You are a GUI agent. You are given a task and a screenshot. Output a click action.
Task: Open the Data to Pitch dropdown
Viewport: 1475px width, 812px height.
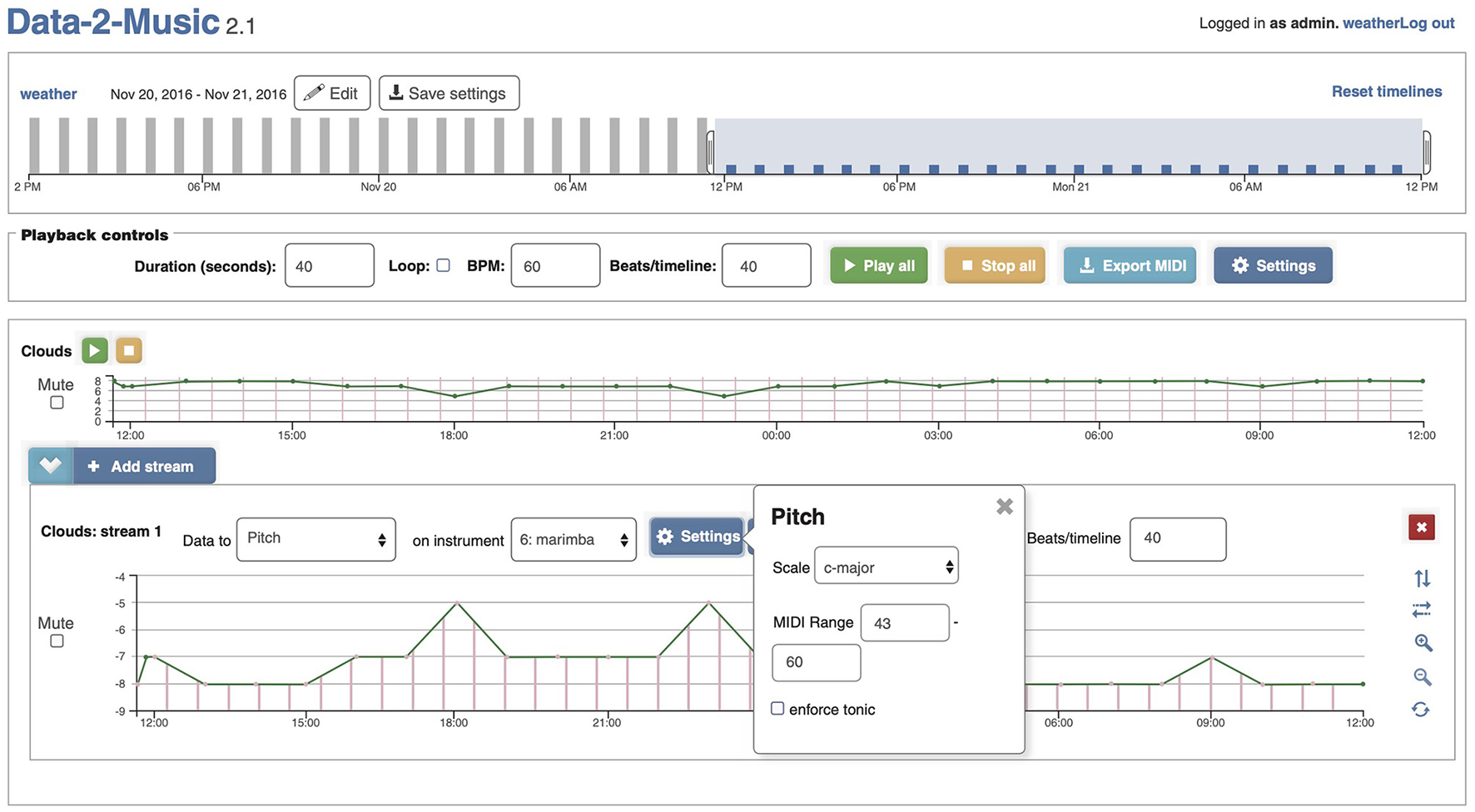coord(315,539)
